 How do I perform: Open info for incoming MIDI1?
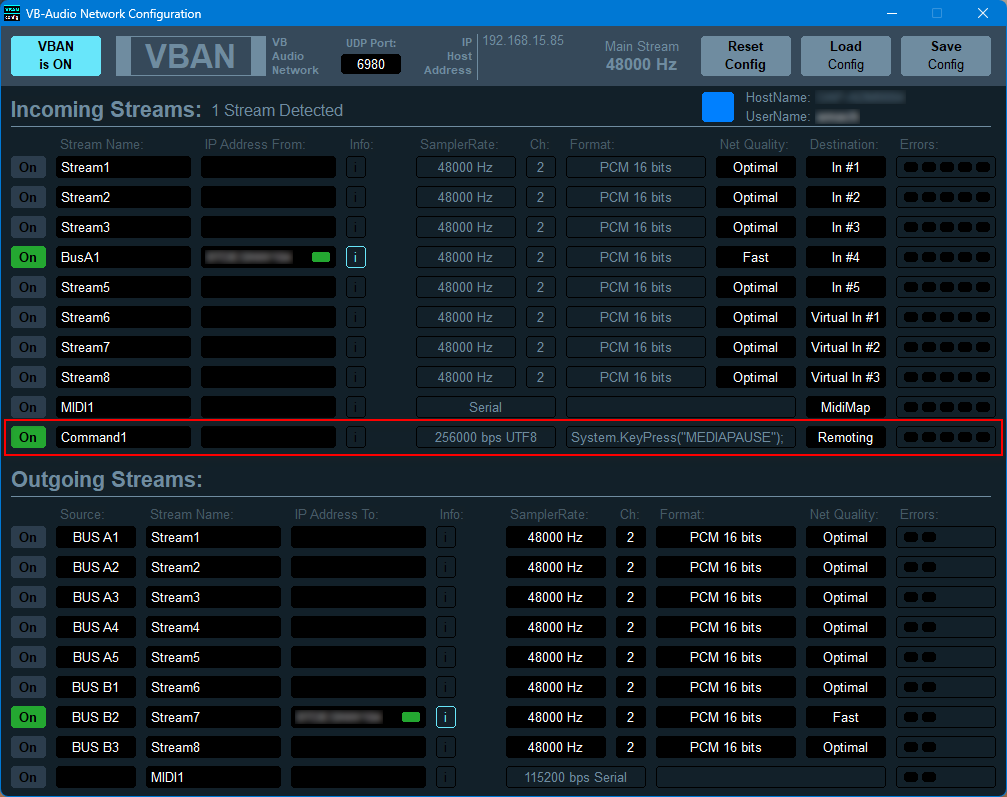pos(356,407)
